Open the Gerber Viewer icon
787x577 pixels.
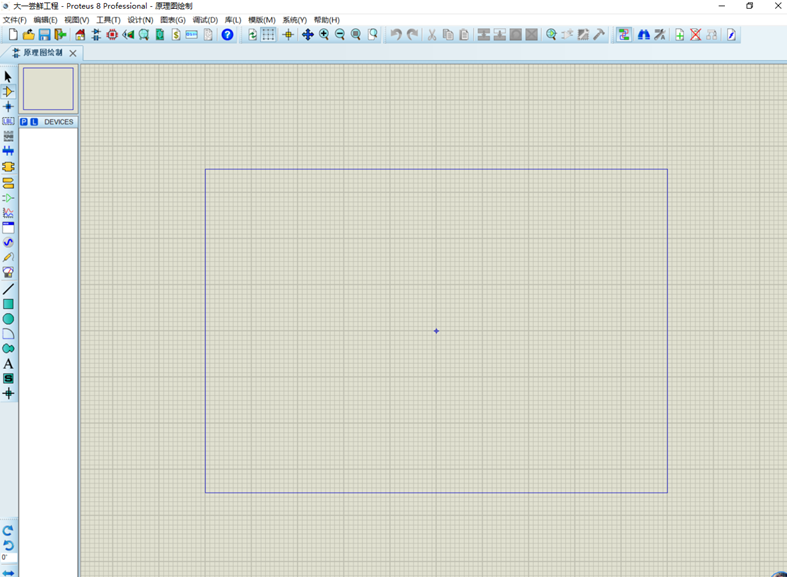click(144, 35)
